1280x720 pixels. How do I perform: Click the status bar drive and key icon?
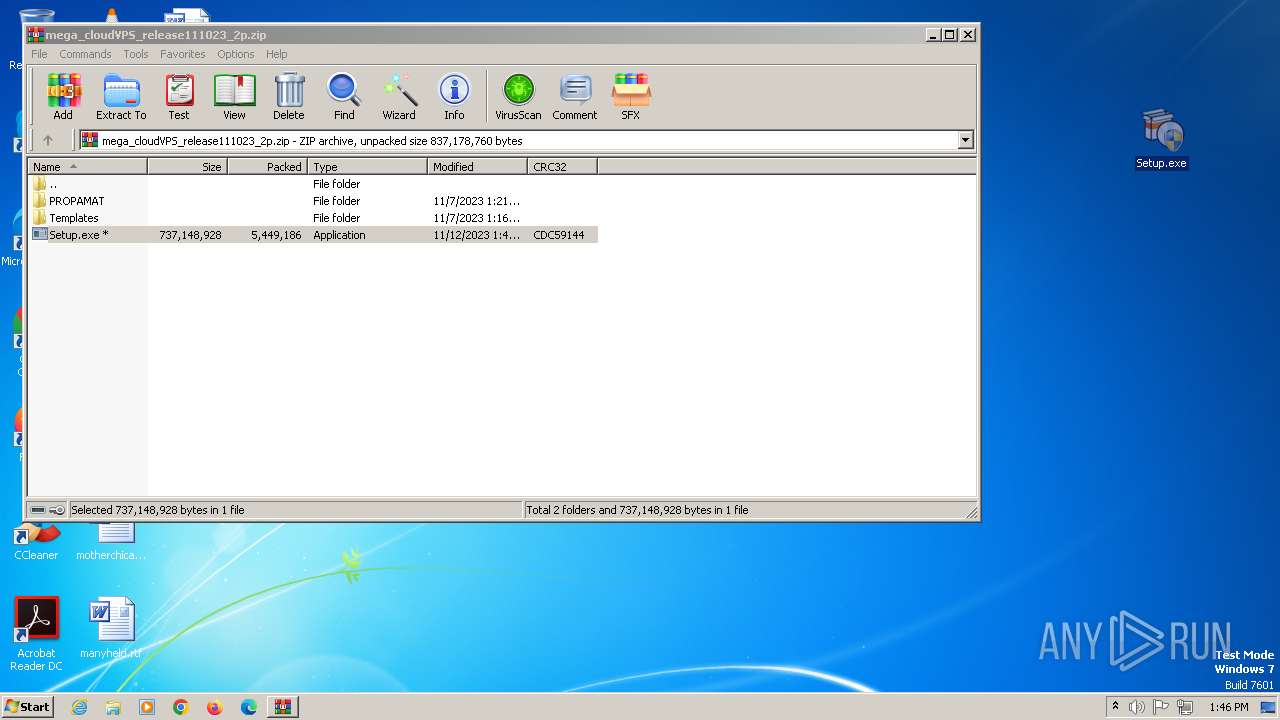(47, 510)
